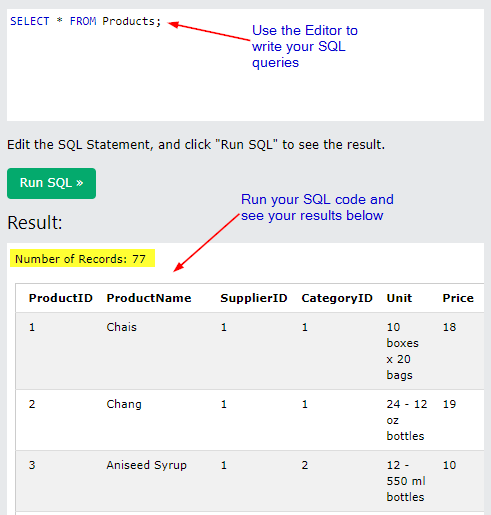The width and height of the screenshot is (491, 515).
Task: Select the SupplierID column header
Action: (254, 298)
